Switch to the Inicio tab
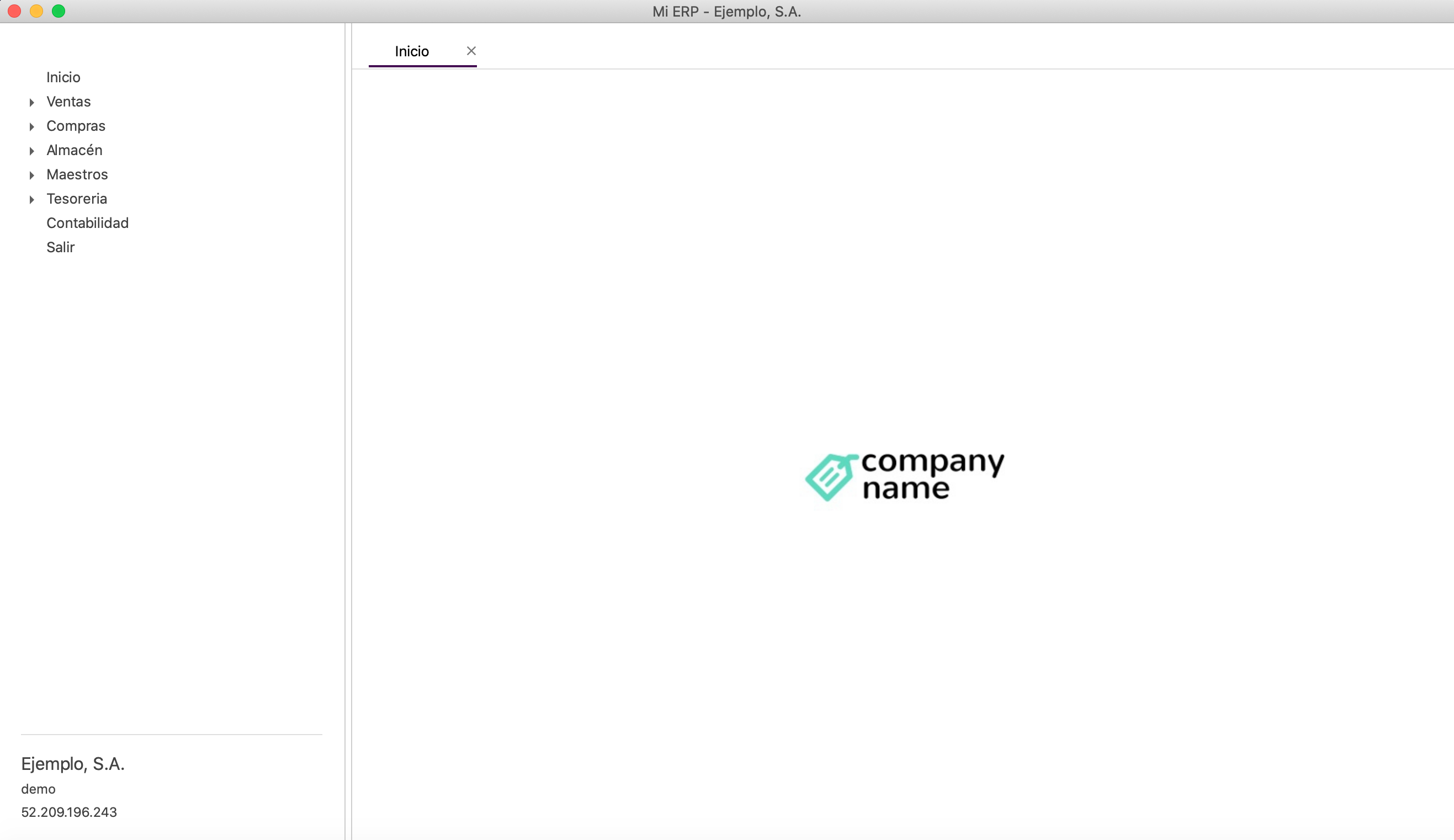1454x840 pixels. coord(412,51)
